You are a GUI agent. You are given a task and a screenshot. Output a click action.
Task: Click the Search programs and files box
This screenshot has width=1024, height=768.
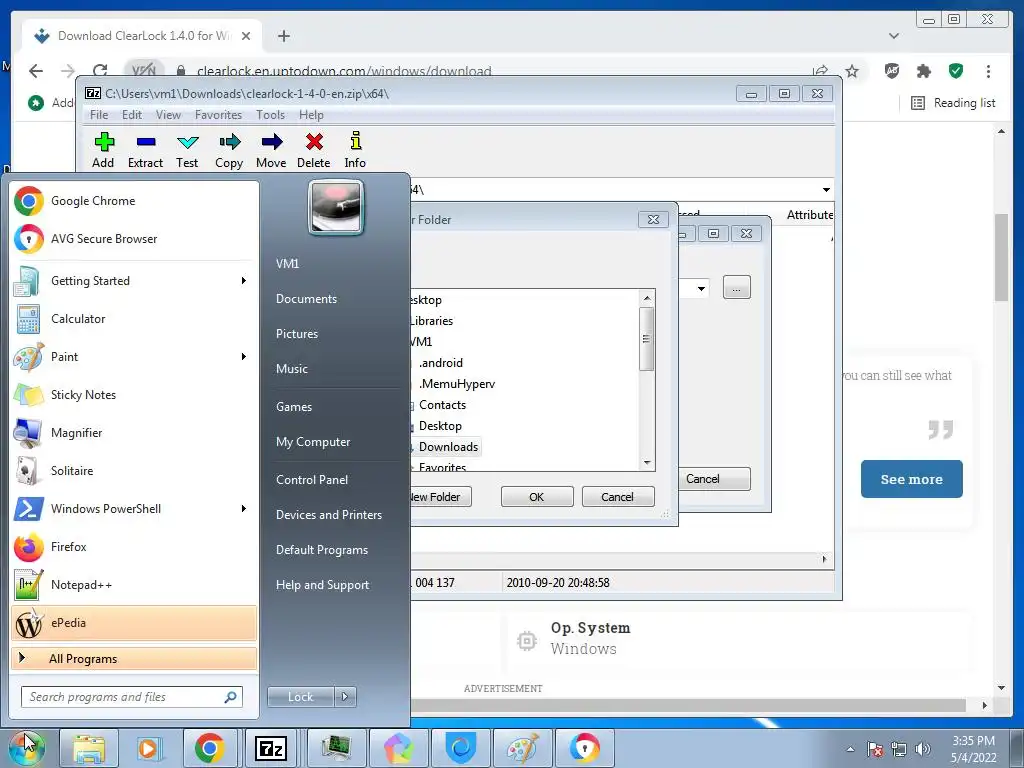pyautogui.click(x=131, y=697)
